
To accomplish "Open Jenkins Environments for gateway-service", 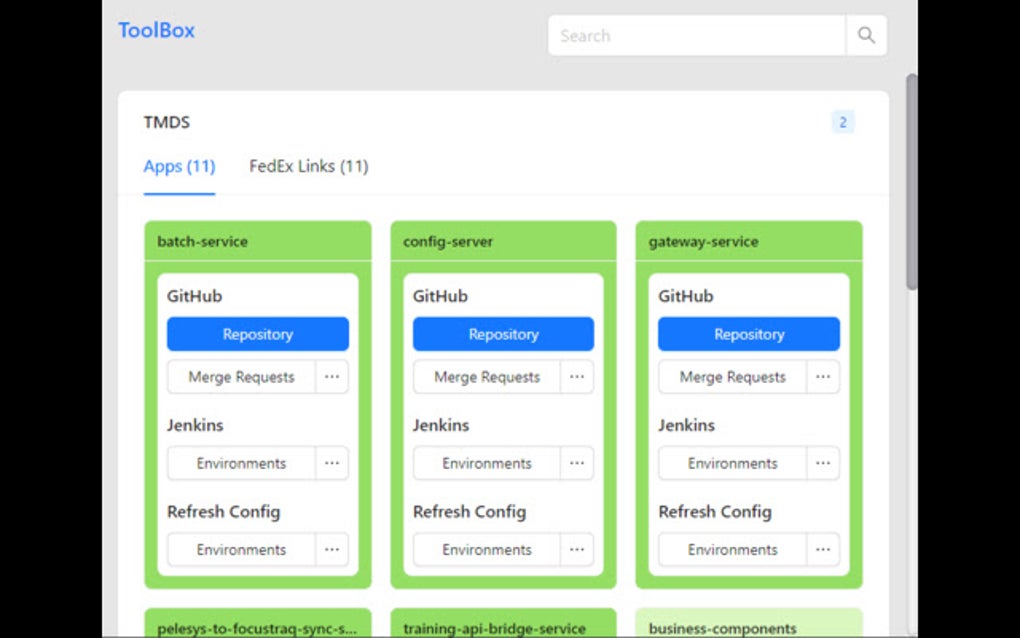I will [x=731, y=463].
